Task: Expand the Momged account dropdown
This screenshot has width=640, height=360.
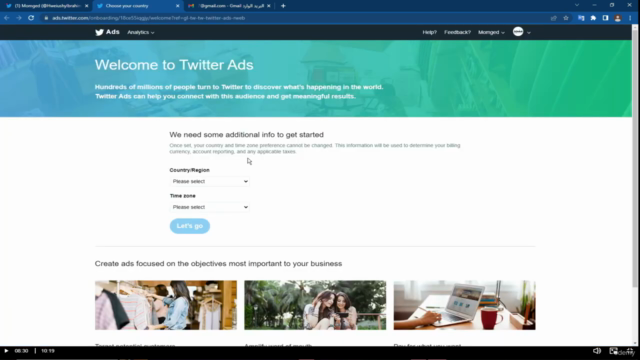Action: pyautogui.click(x=491, y=32)
